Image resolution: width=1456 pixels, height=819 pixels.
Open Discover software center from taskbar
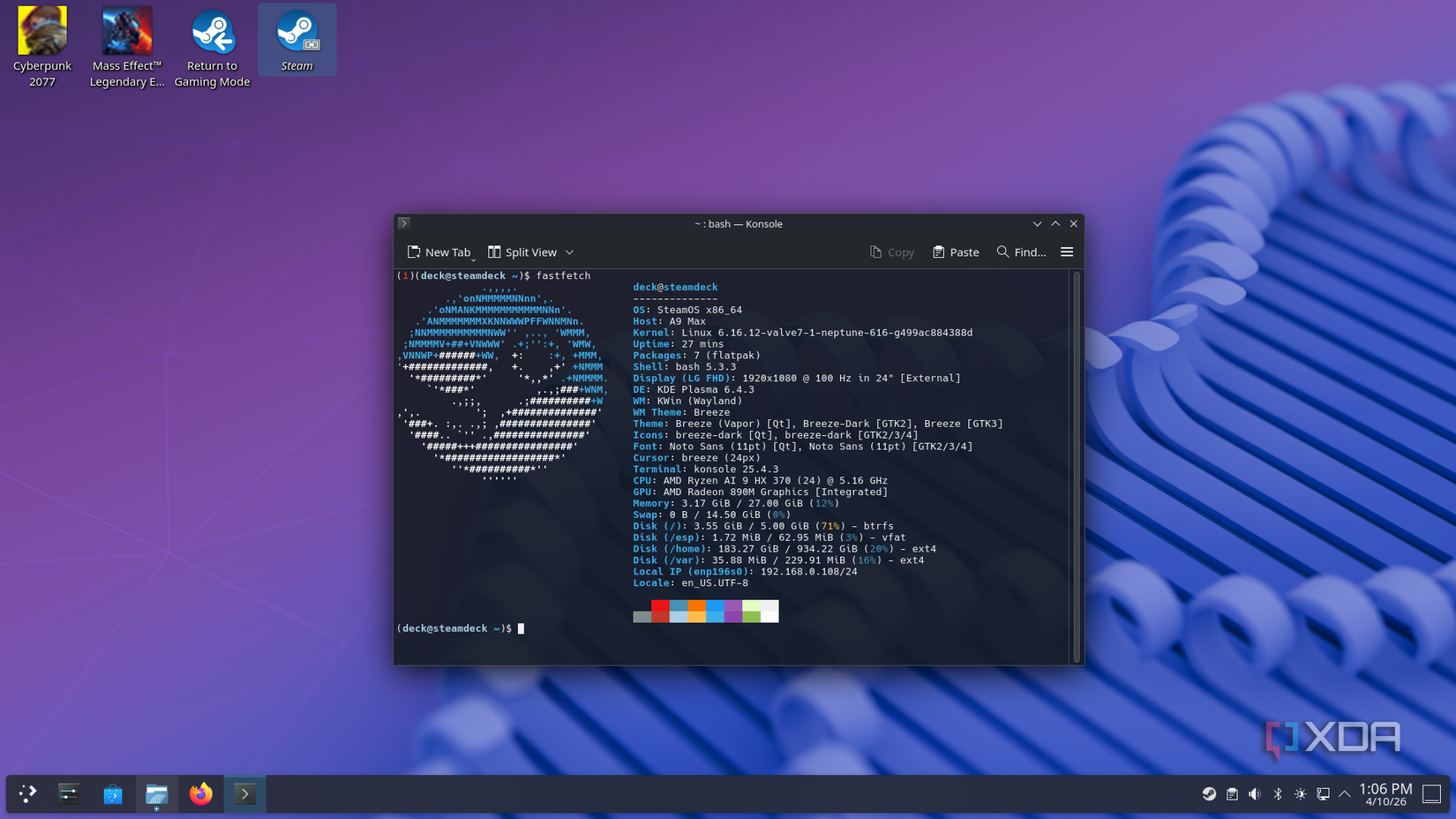[113, 793]
